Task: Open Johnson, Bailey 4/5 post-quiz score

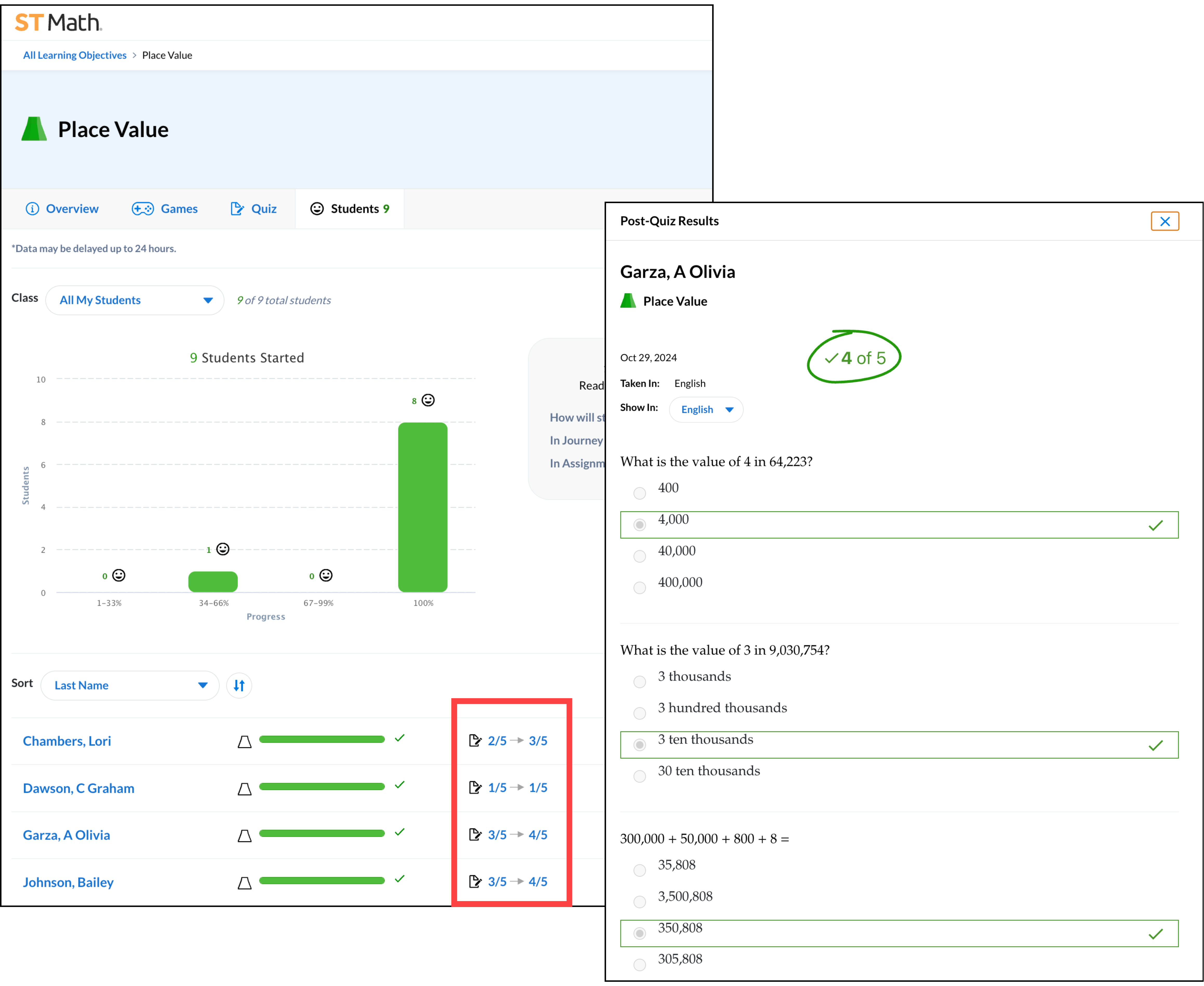Action: (538, 882)
